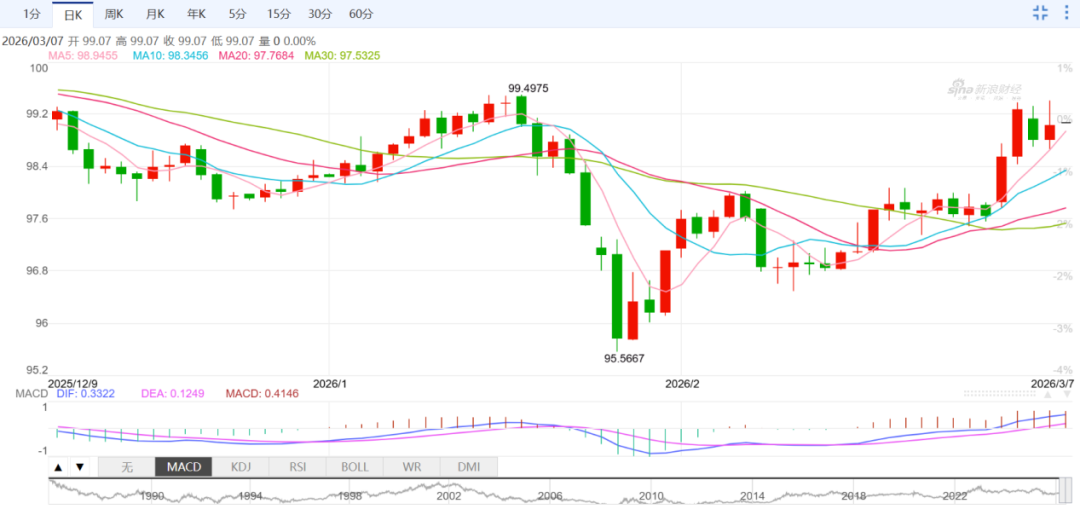This screenshot has height=515, width=1080.
Task: Switch the sub-chart to BOLL
Action: tap(354, 467)
